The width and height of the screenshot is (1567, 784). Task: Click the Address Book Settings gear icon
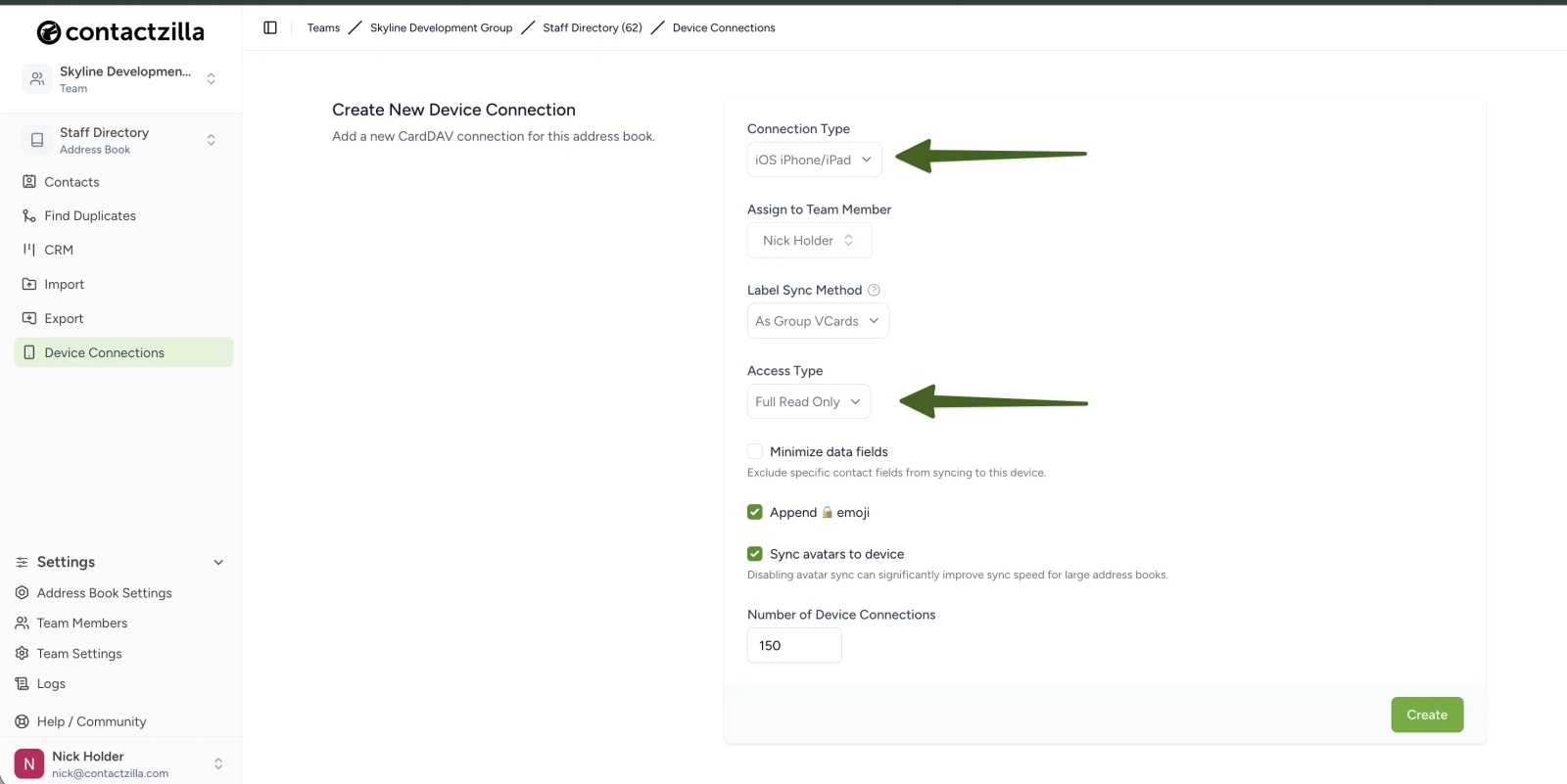[x=22, y=593]
